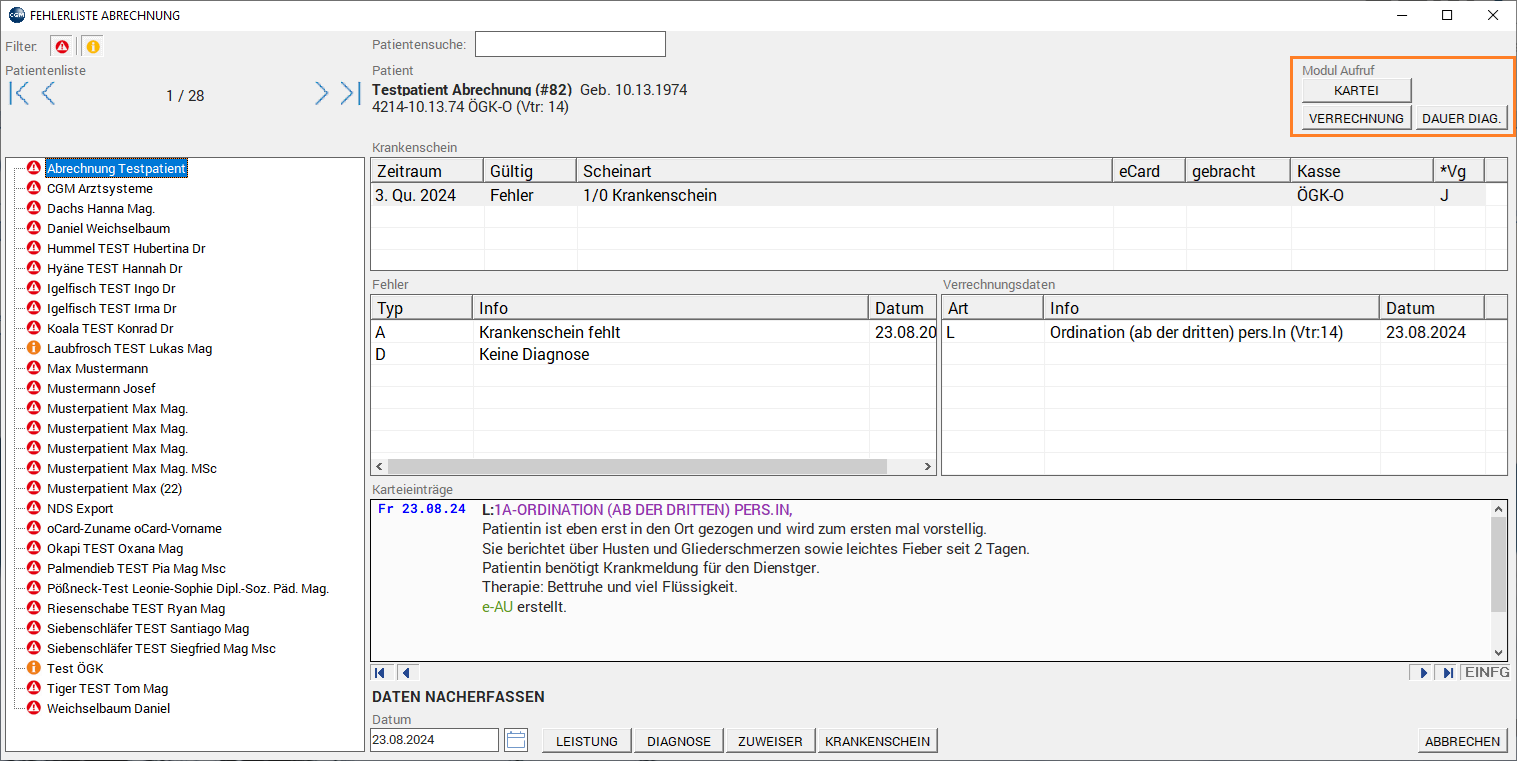Click left arrow of Fehler table scrollbar
Screen dimensions: 1517x761
click(379, 467)
